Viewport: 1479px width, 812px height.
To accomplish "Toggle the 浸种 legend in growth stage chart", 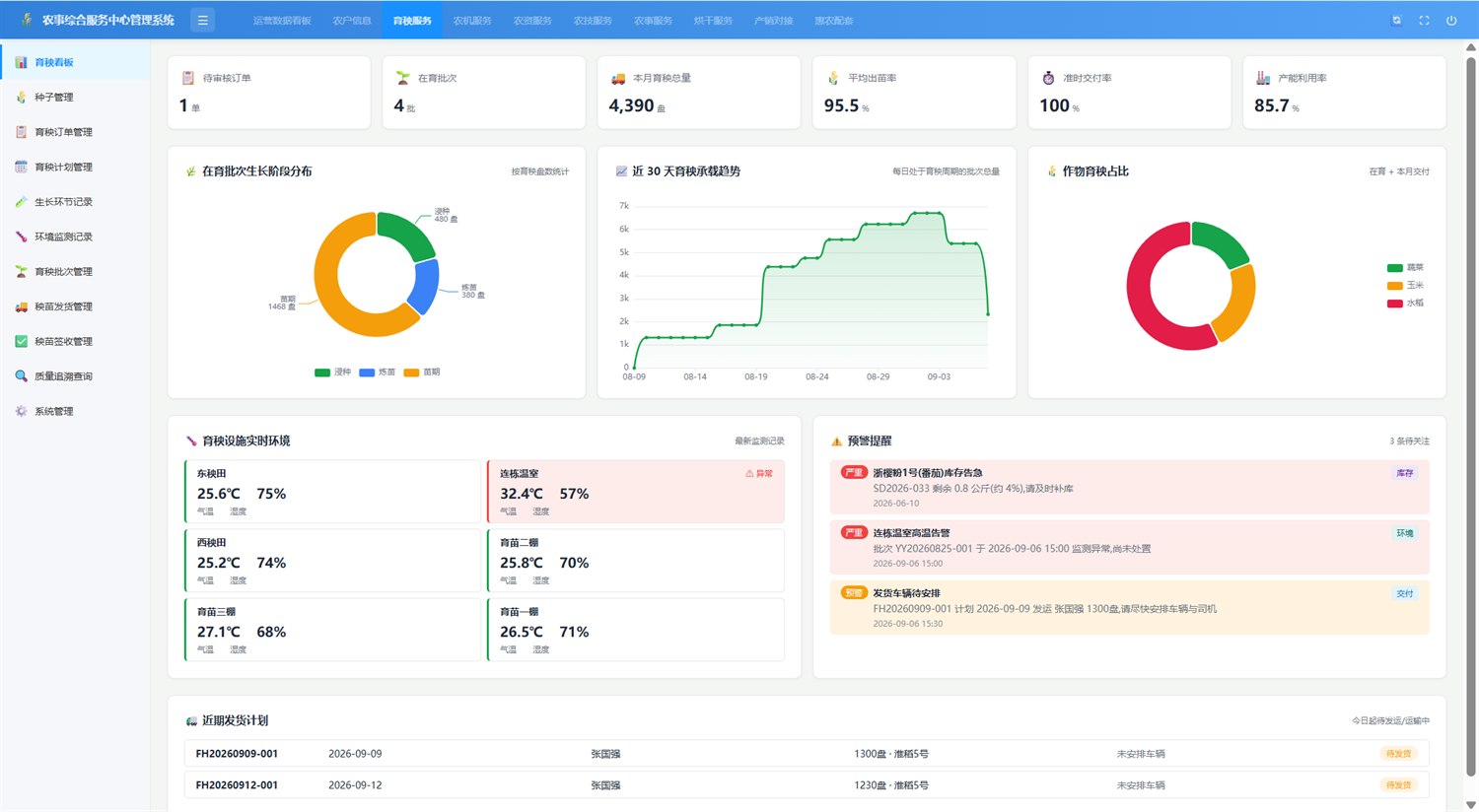I will pos(332,372).
